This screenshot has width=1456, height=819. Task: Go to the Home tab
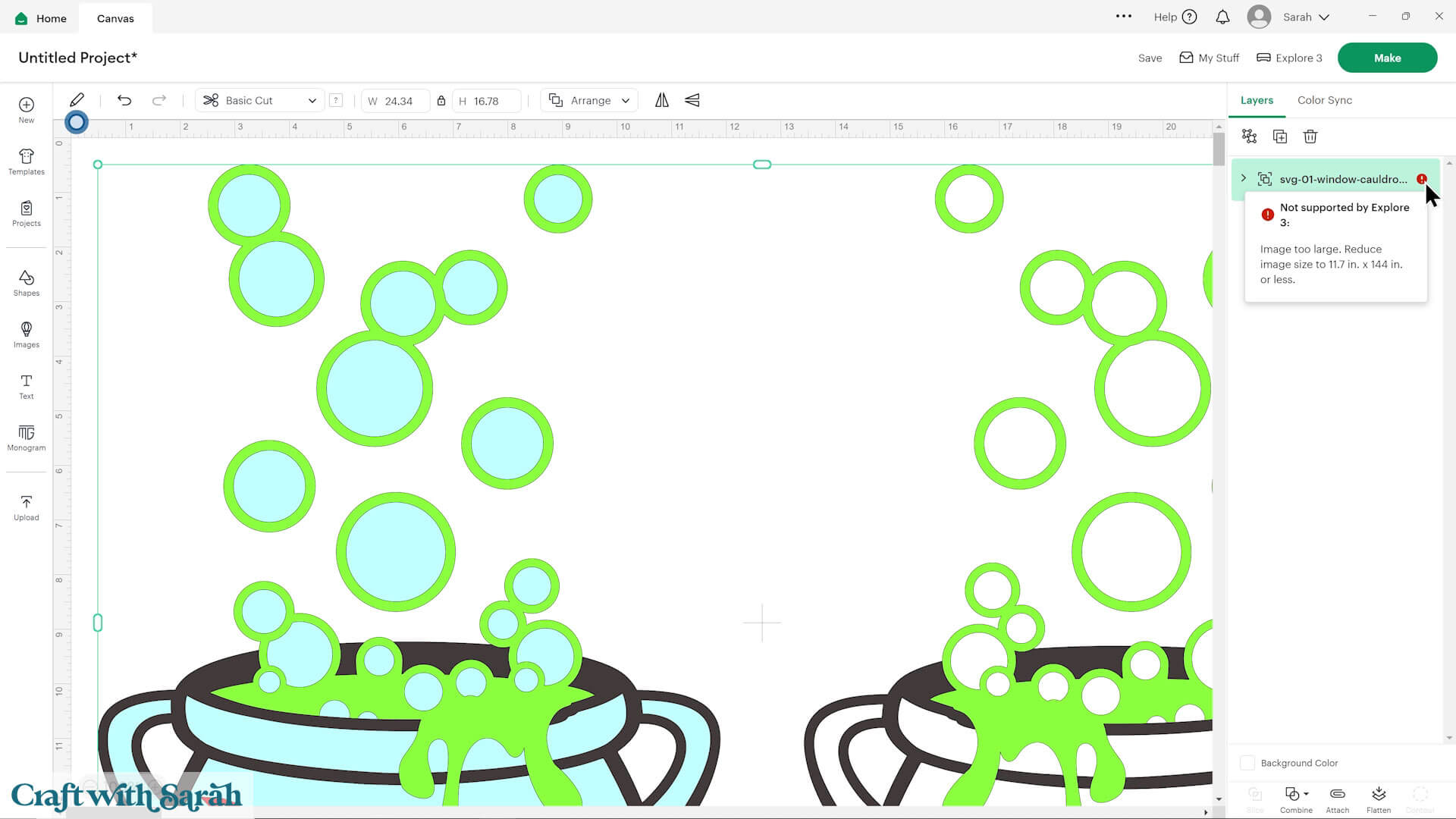tap(42, 18)
